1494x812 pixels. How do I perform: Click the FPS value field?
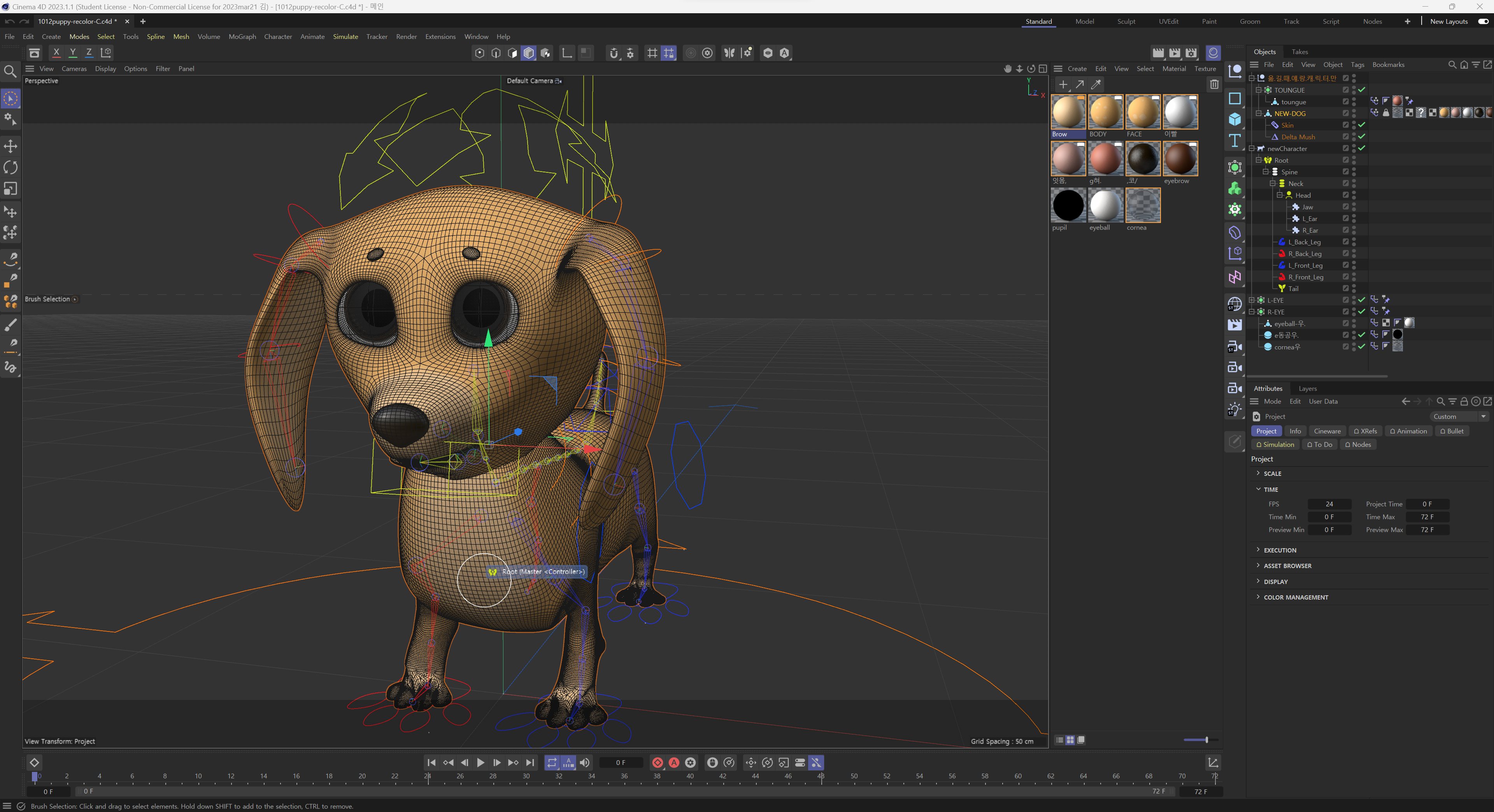pos(1329,504)
